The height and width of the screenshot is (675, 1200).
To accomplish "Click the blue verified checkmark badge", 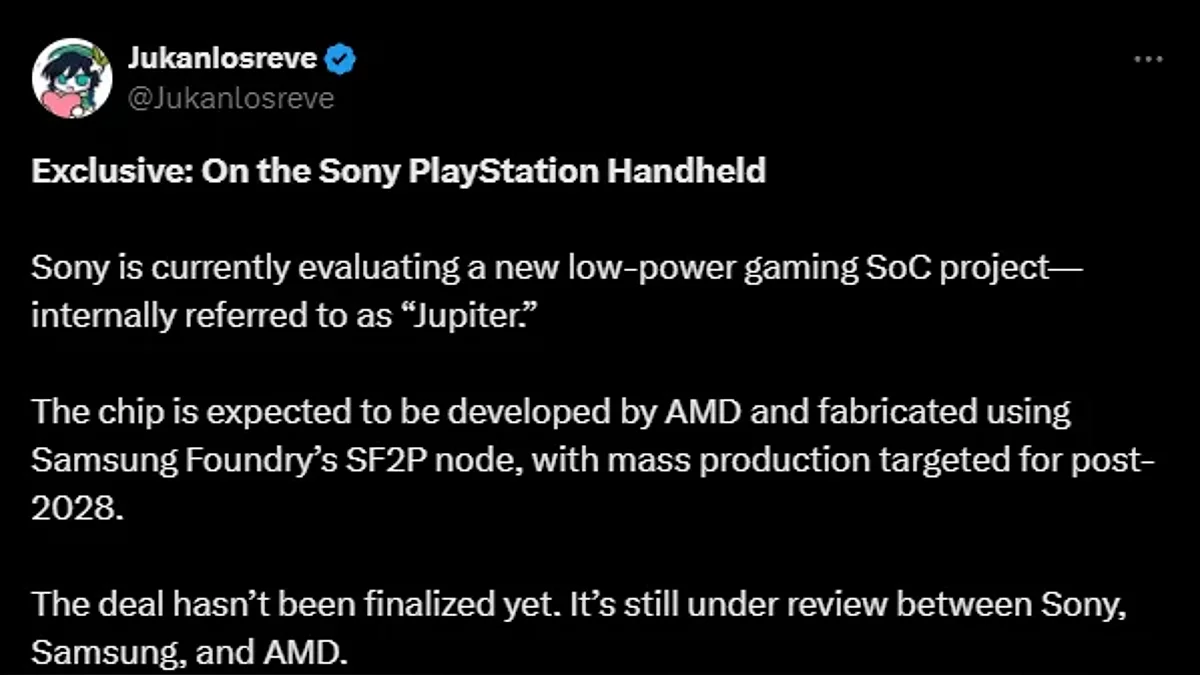I will [x=343, y=60].
